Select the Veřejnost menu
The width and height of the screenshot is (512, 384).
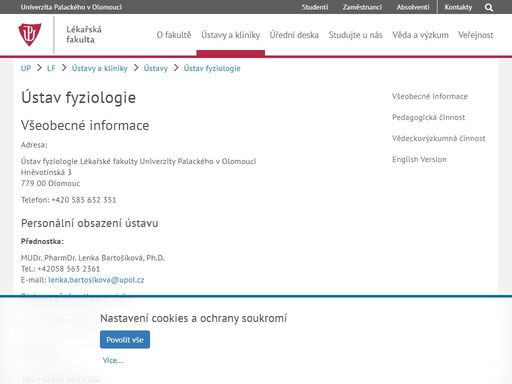(x=475, y=35)
